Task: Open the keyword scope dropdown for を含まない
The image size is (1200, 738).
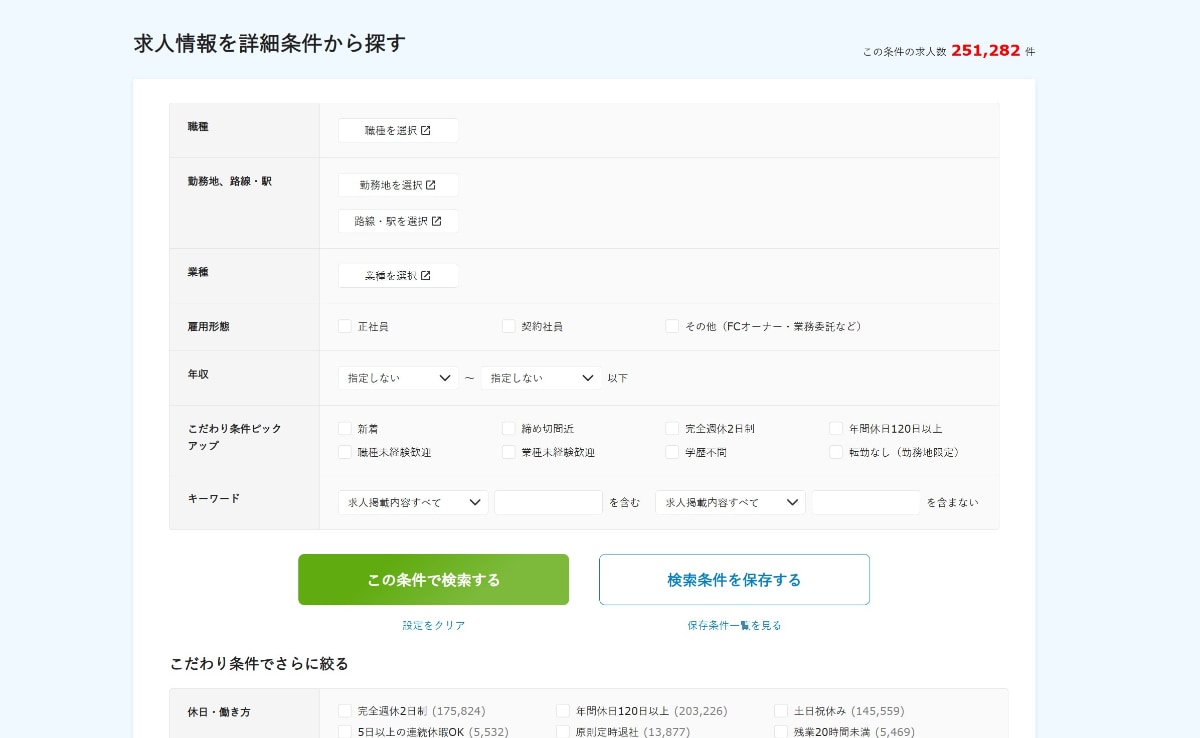Action: pos(730,502)
